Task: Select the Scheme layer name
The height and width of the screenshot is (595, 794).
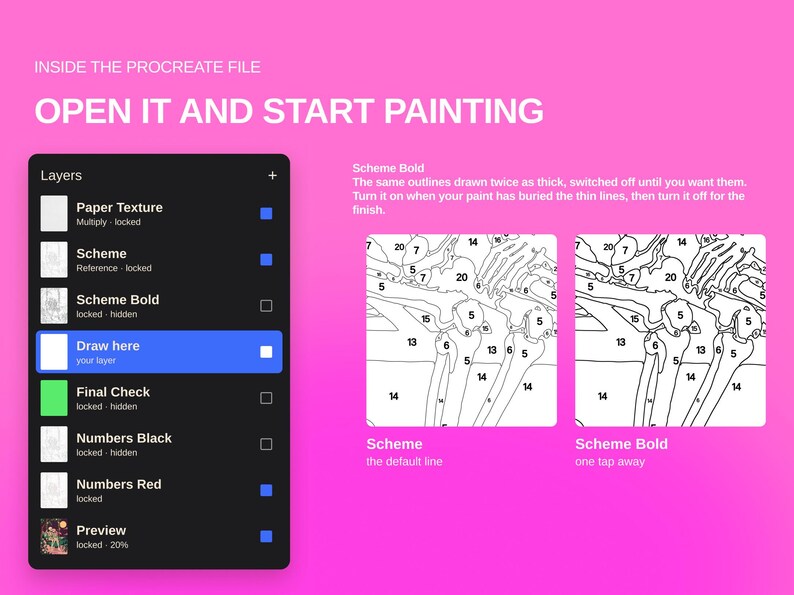Action: pos(101,254)
